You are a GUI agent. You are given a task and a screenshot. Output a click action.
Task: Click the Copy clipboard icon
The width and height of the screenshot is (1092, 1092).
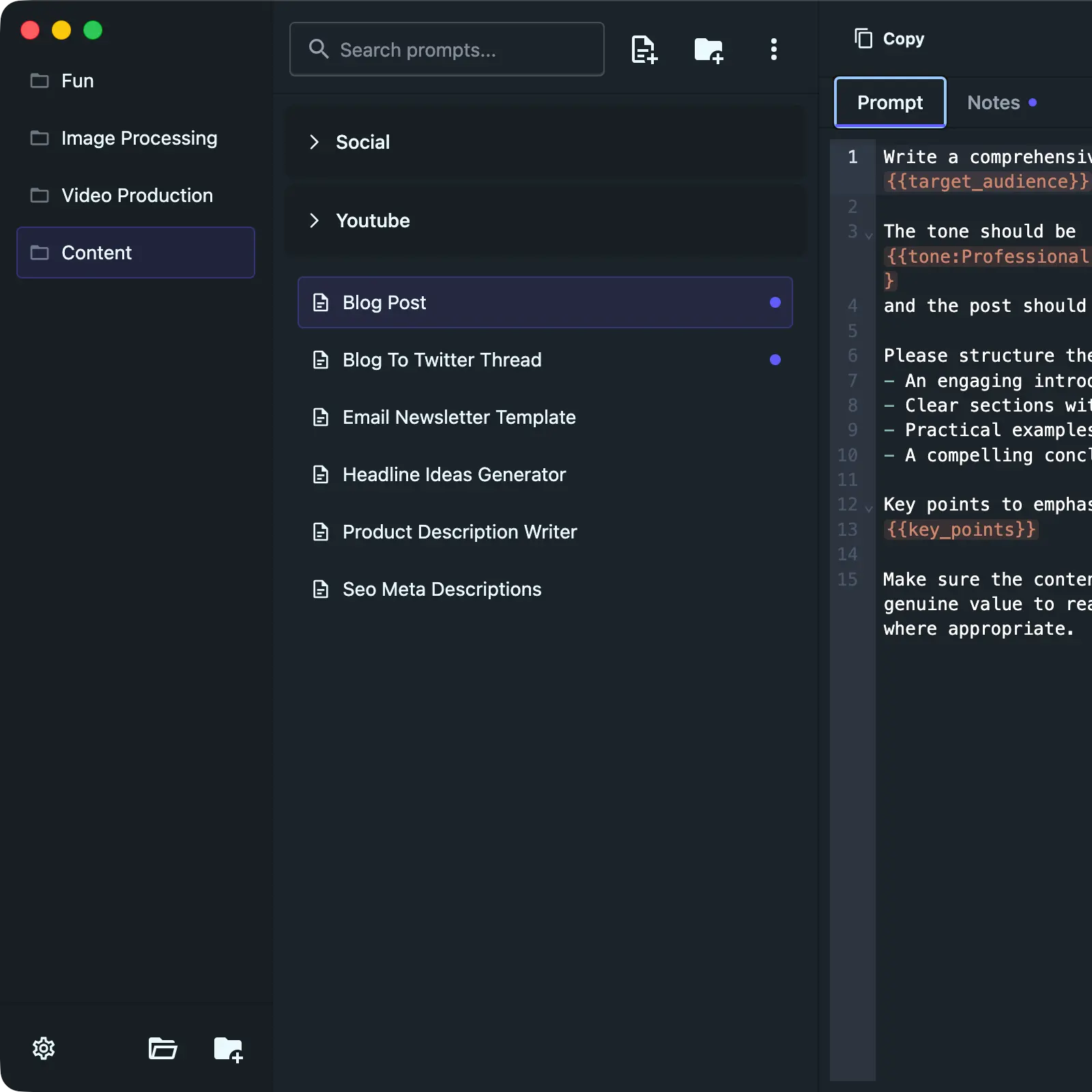(863, 39)
